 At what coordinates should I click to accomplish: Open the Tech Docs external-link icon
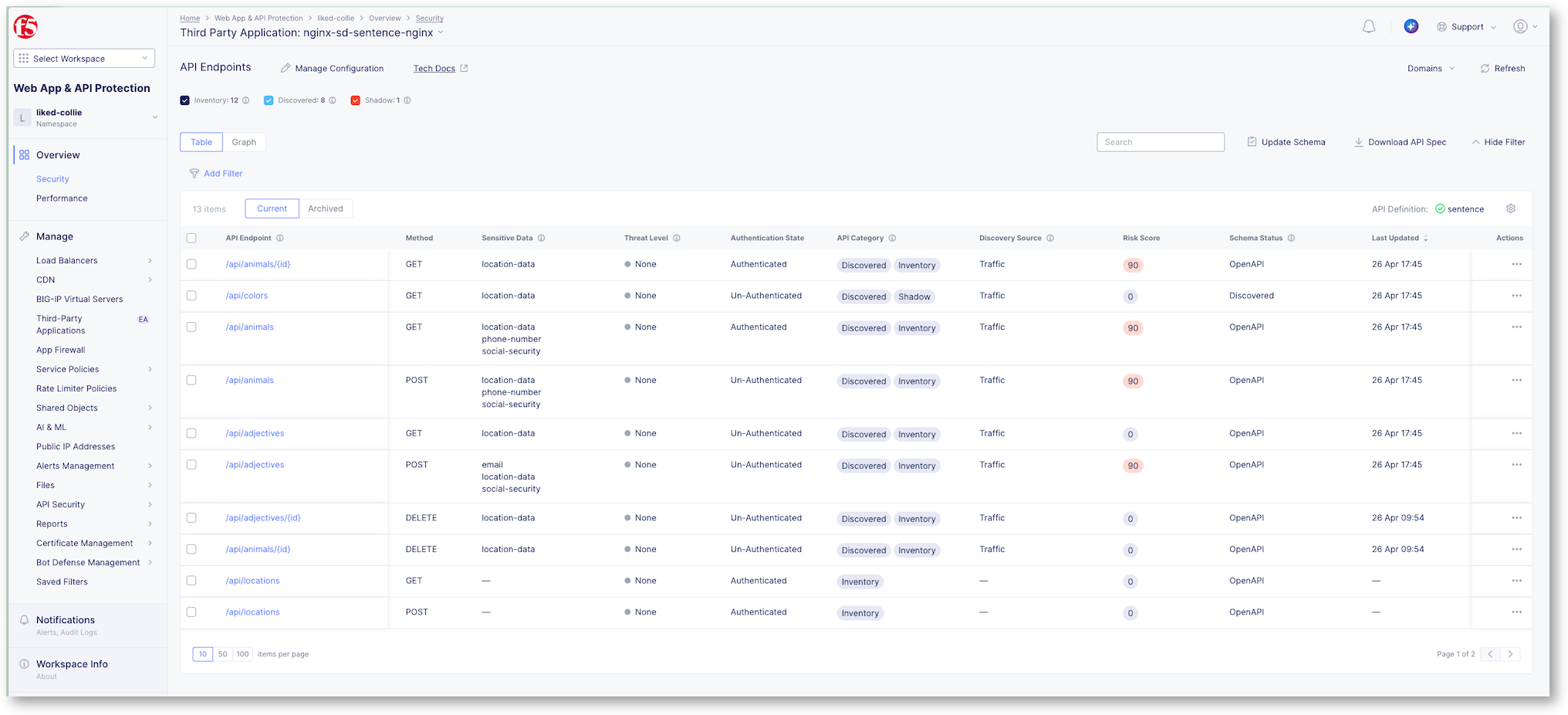click(x=464, y=69)
